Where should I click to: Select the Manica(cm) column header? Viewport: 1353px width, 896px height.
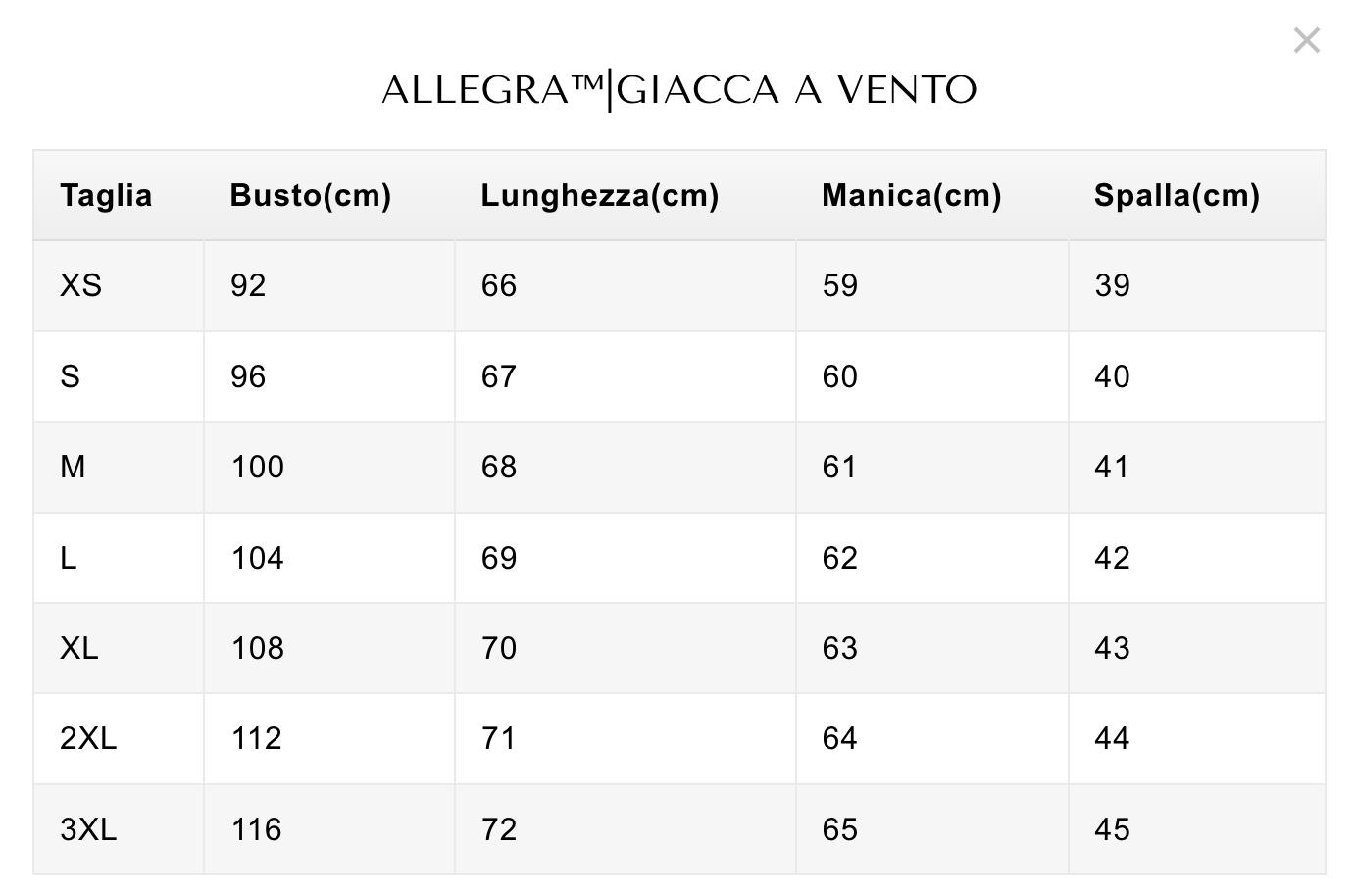click(x=911, y=195)
